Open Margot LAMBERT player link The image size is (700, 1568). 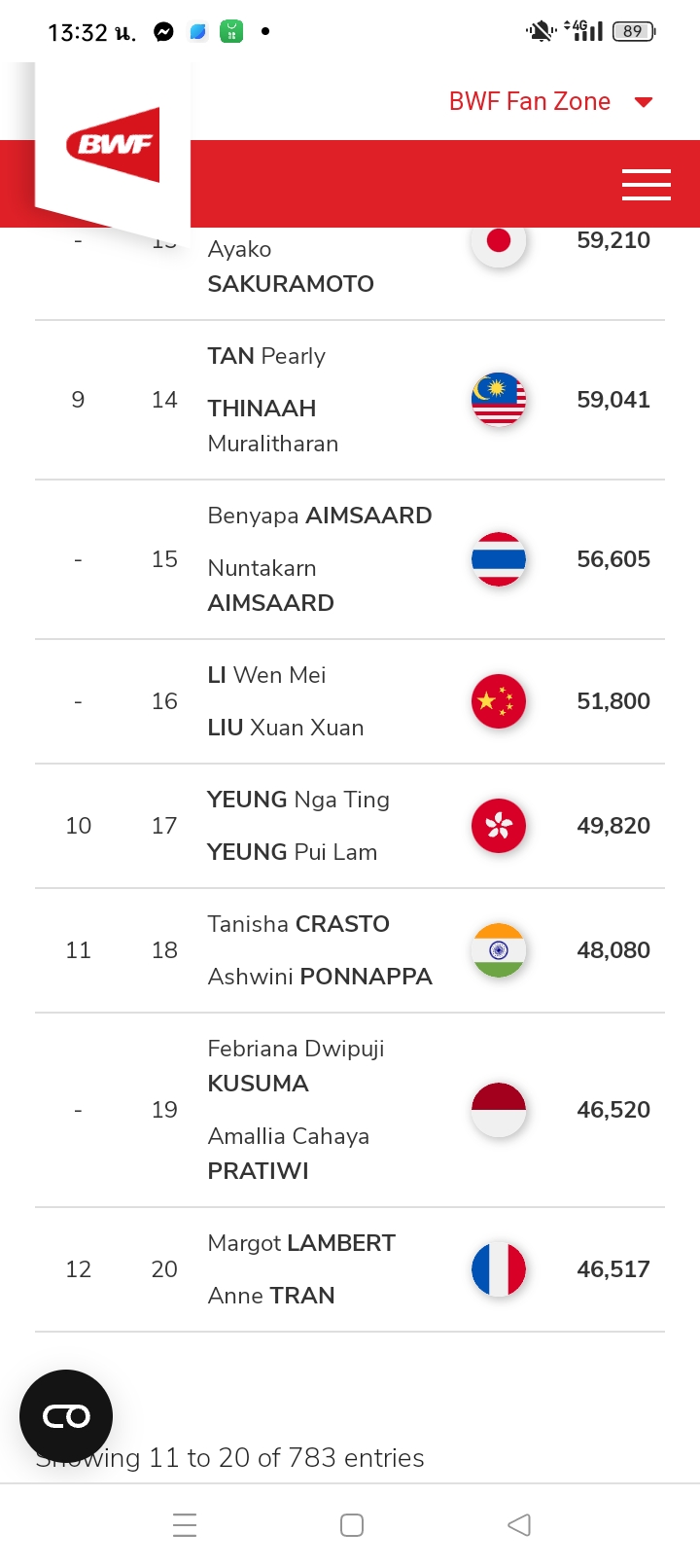301,1243
